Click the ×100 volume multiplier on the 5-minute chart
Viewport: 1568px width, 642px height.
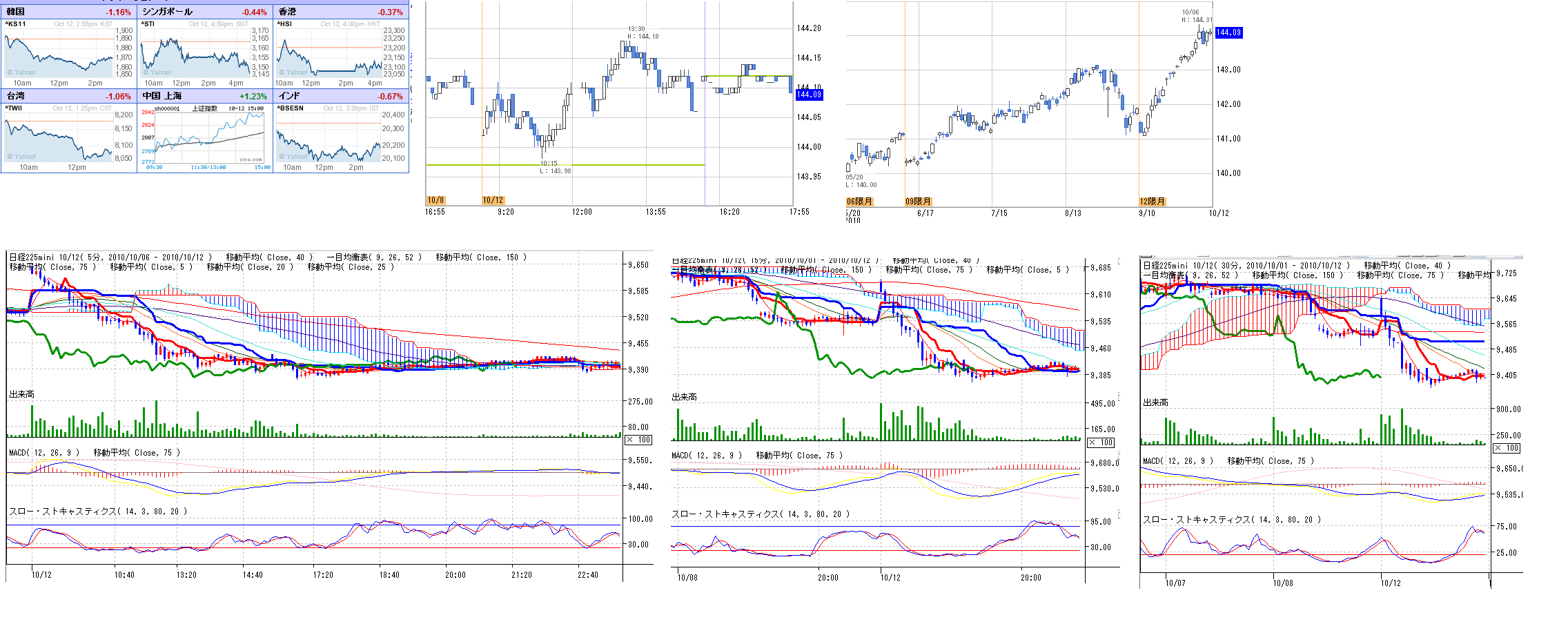coord(639,440)
